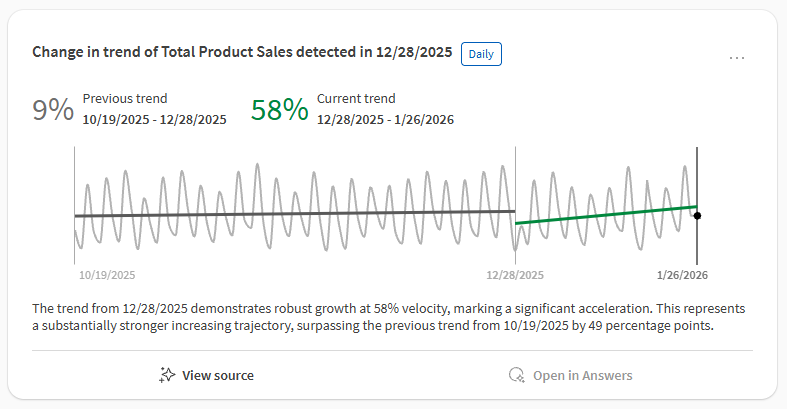Click the 10/19/2025 - 12/28/2025 date range

pos(155,119)
